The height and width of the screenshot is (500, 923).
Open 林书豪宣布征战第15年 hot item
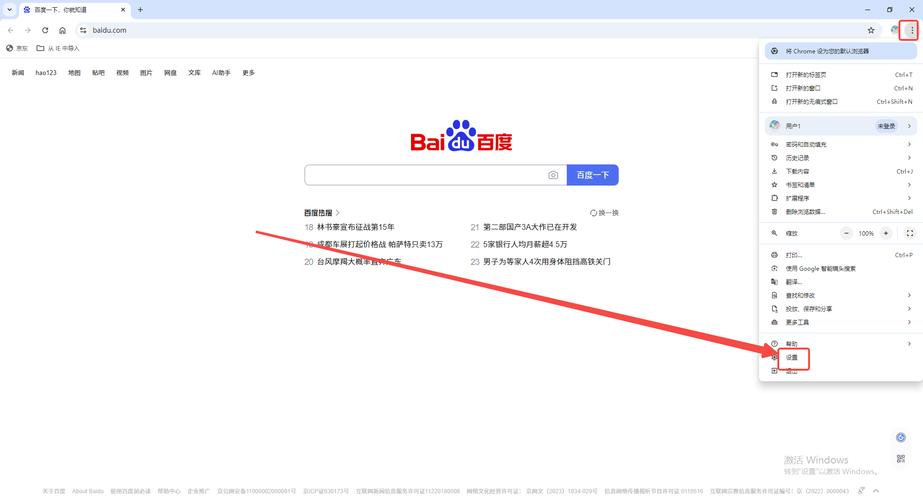[356, 227]
